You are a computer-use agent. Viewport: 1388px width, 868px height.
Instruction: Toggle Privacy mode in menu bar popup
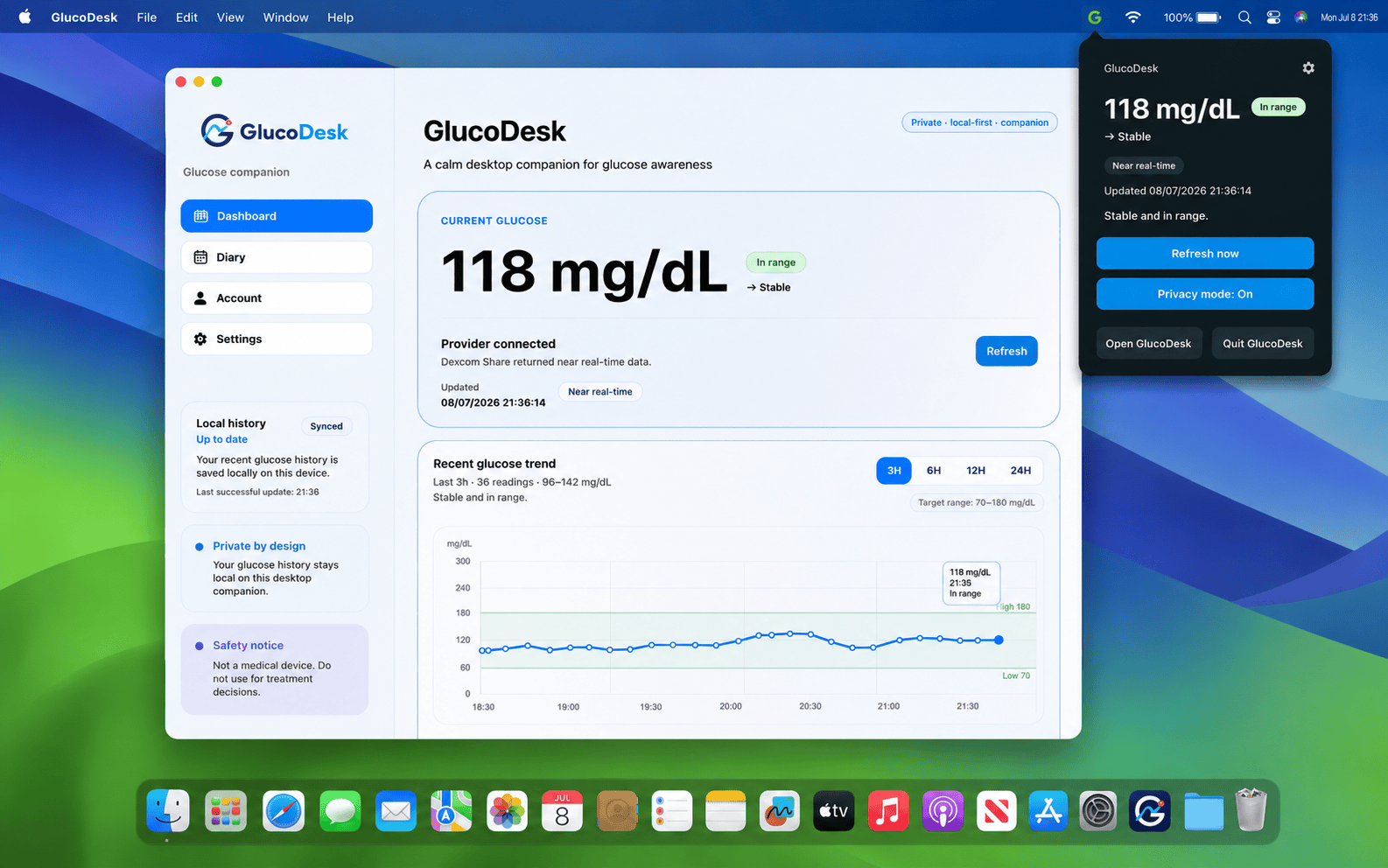[1205, 294]
